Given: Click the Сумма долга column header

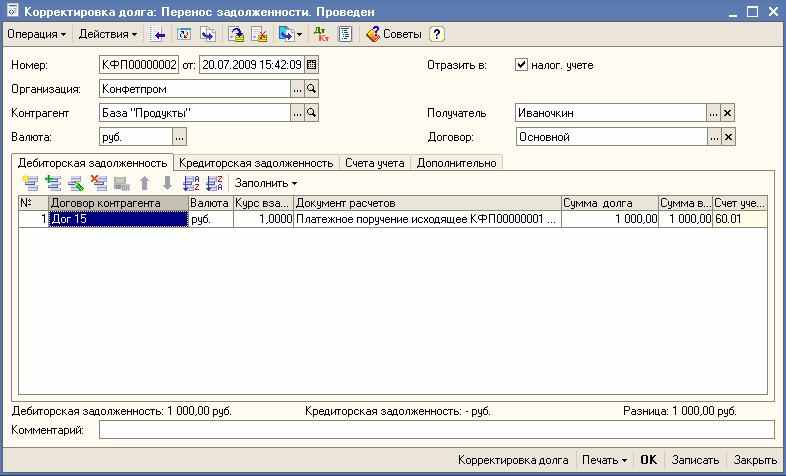Looking at the screenshot, I should point(610,203).
